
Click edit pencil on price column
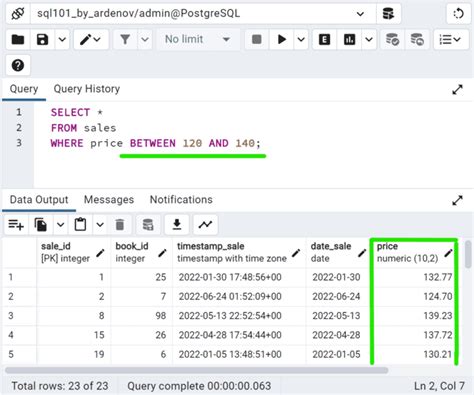[448, 253]
